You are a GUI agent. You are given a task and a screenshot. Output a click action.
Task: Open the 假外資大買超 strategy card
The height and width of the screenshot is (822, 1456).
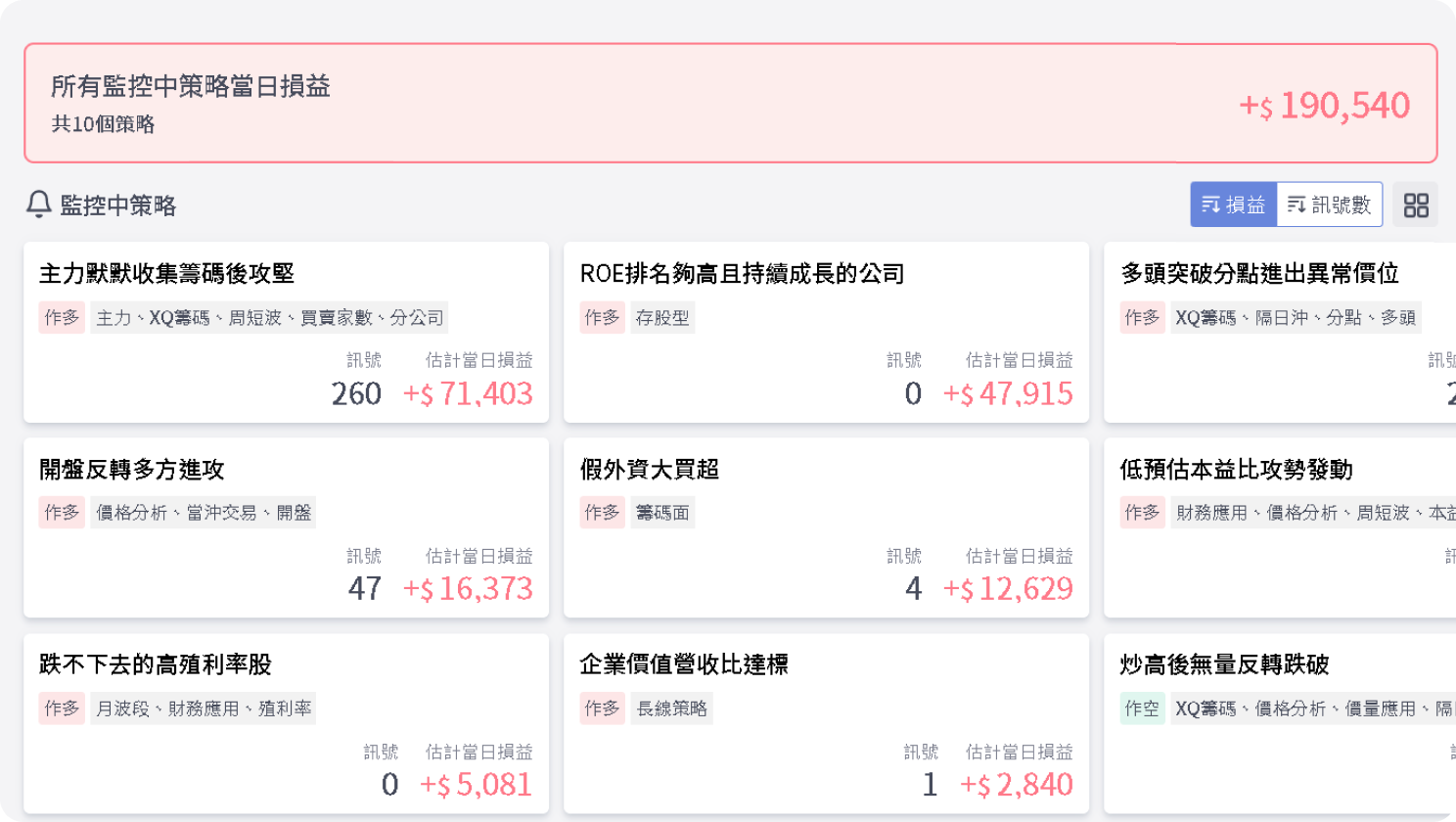pos(649,470)
